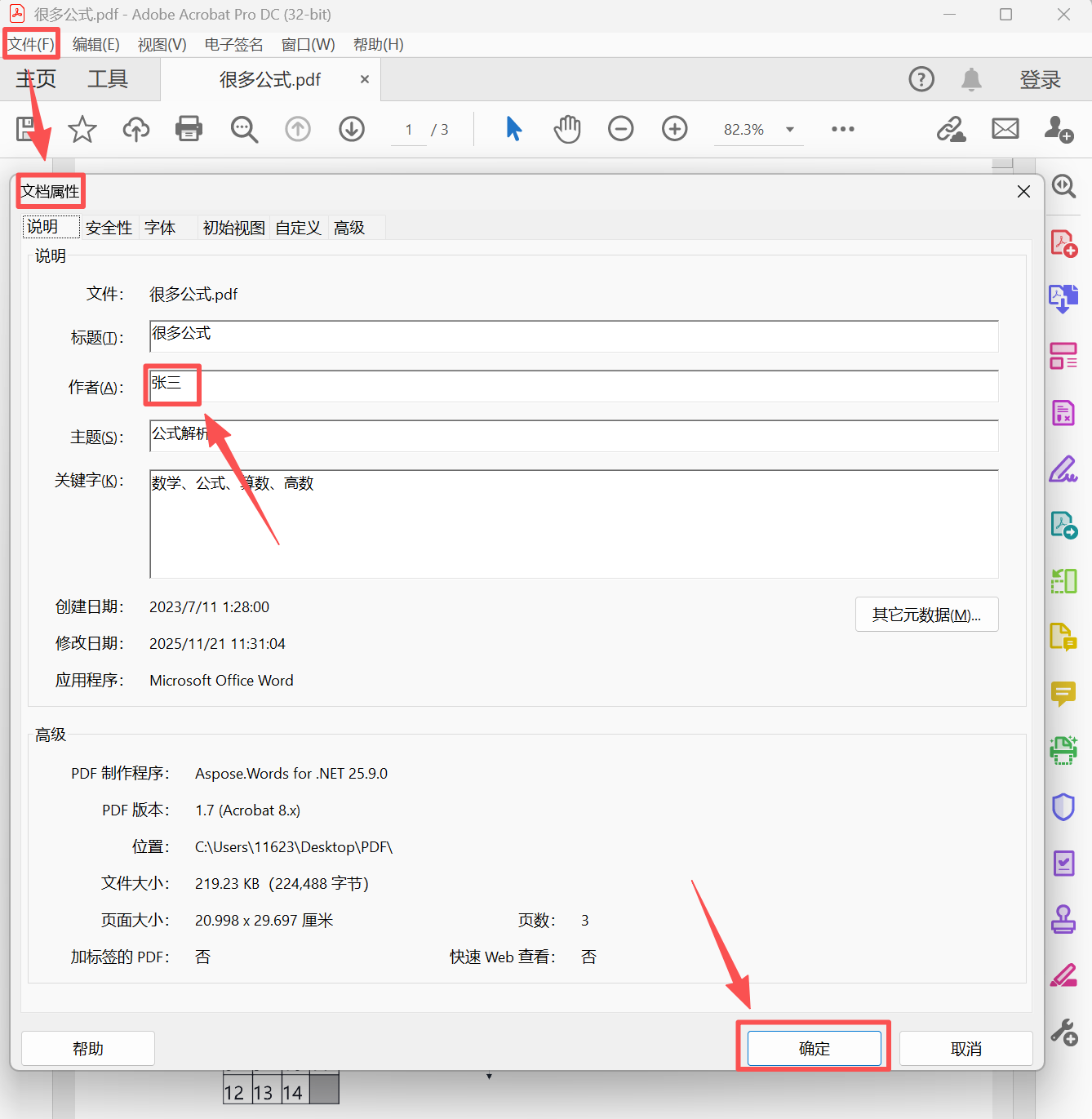Open the Comment tool panel
Screen dimensions: 1092x1119
pyautogui.click(x=1063, y=695)
